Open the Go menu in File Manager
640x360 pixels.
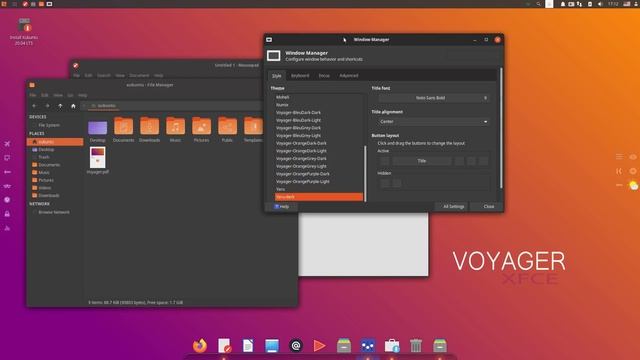[70, 95]
